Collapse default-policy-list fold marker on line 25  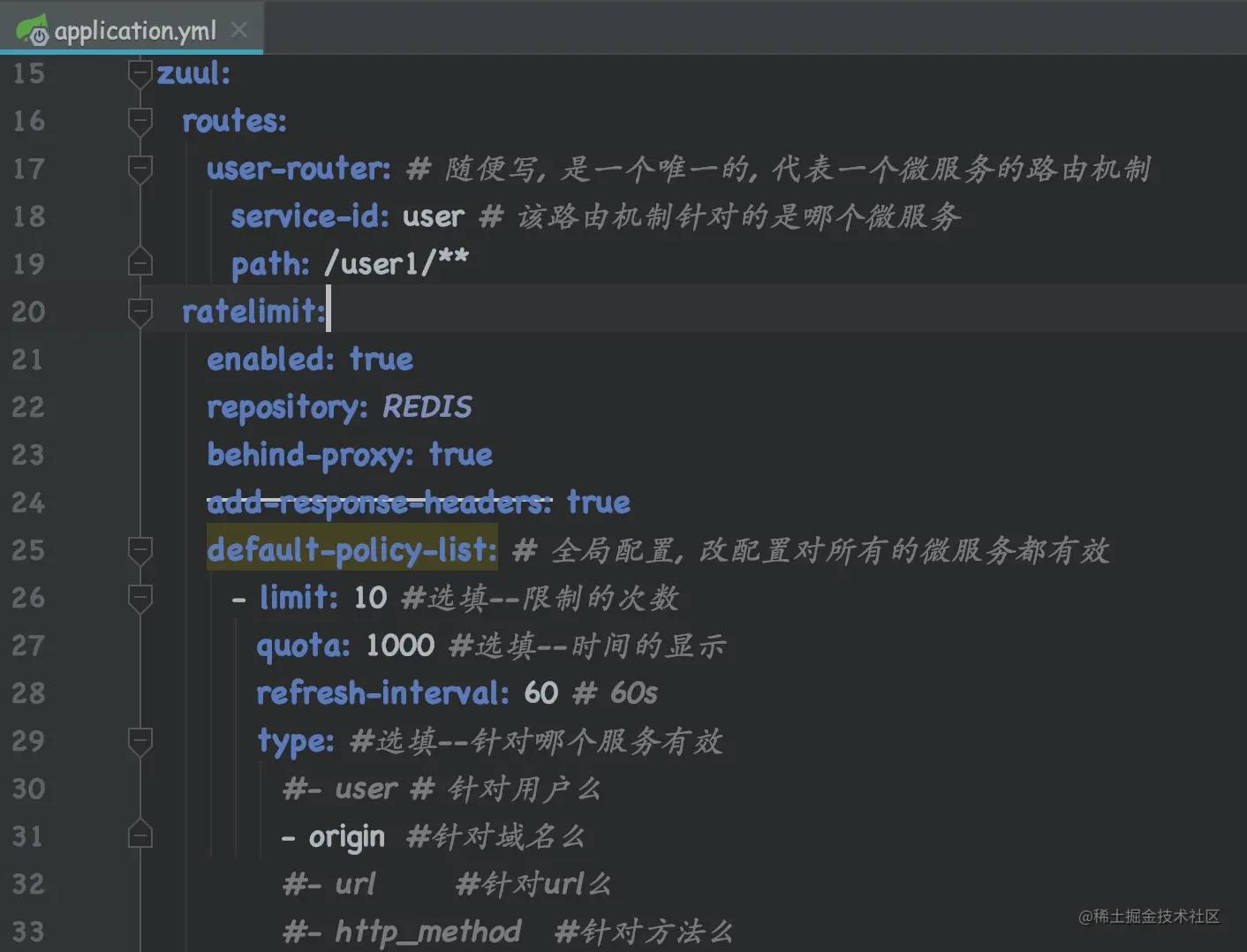[x=140, y=550]
